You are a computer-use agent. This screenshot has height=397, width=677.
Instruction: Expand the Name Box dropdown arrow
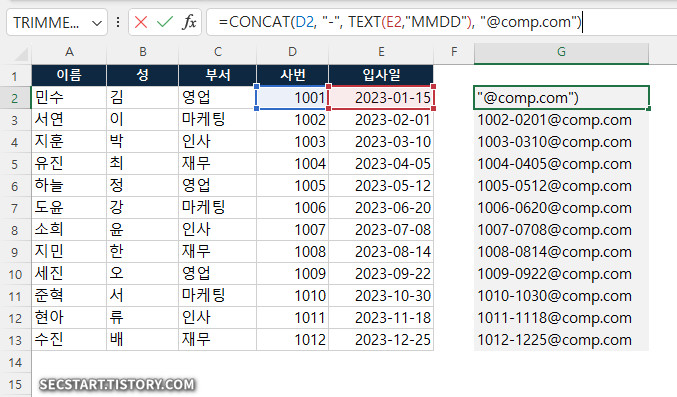coord(97,23)
